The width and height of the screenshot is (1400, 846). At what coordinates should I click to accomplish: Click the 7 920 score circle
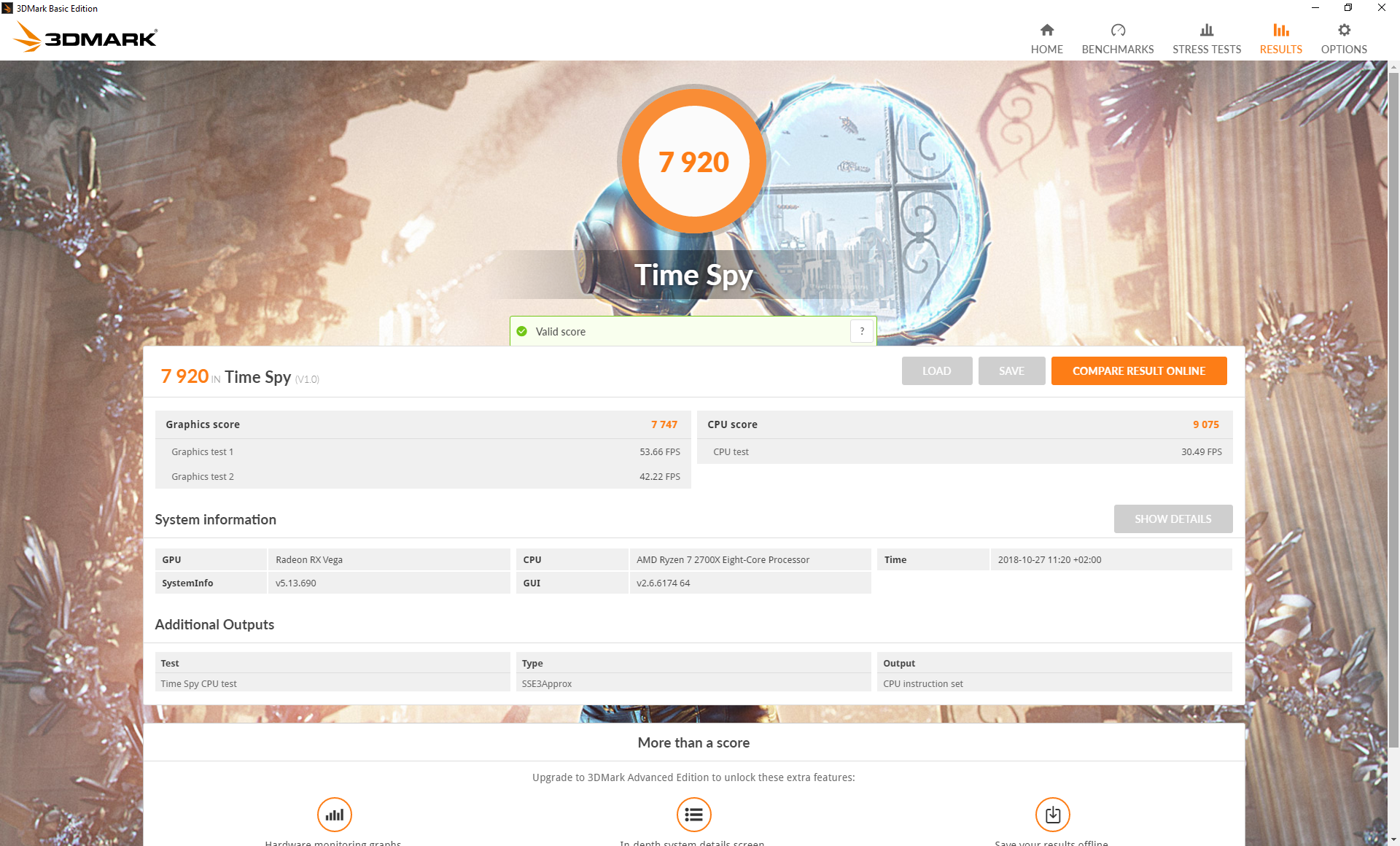(x=693, y=161)
